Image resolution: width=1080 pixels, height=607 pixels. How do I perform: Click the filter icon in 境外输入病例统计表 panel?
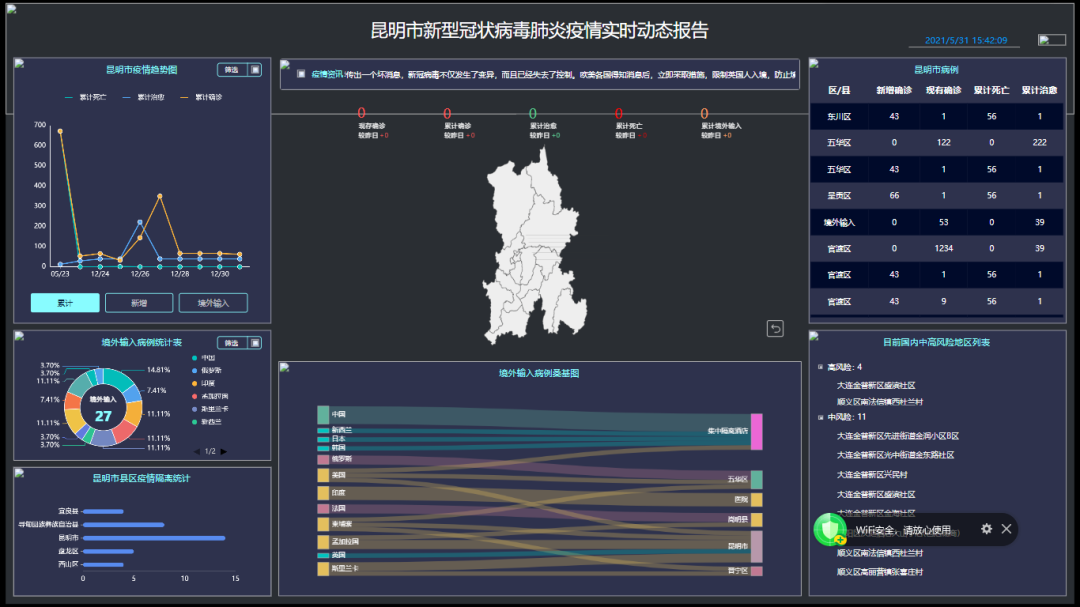click(x=257, y=343)
